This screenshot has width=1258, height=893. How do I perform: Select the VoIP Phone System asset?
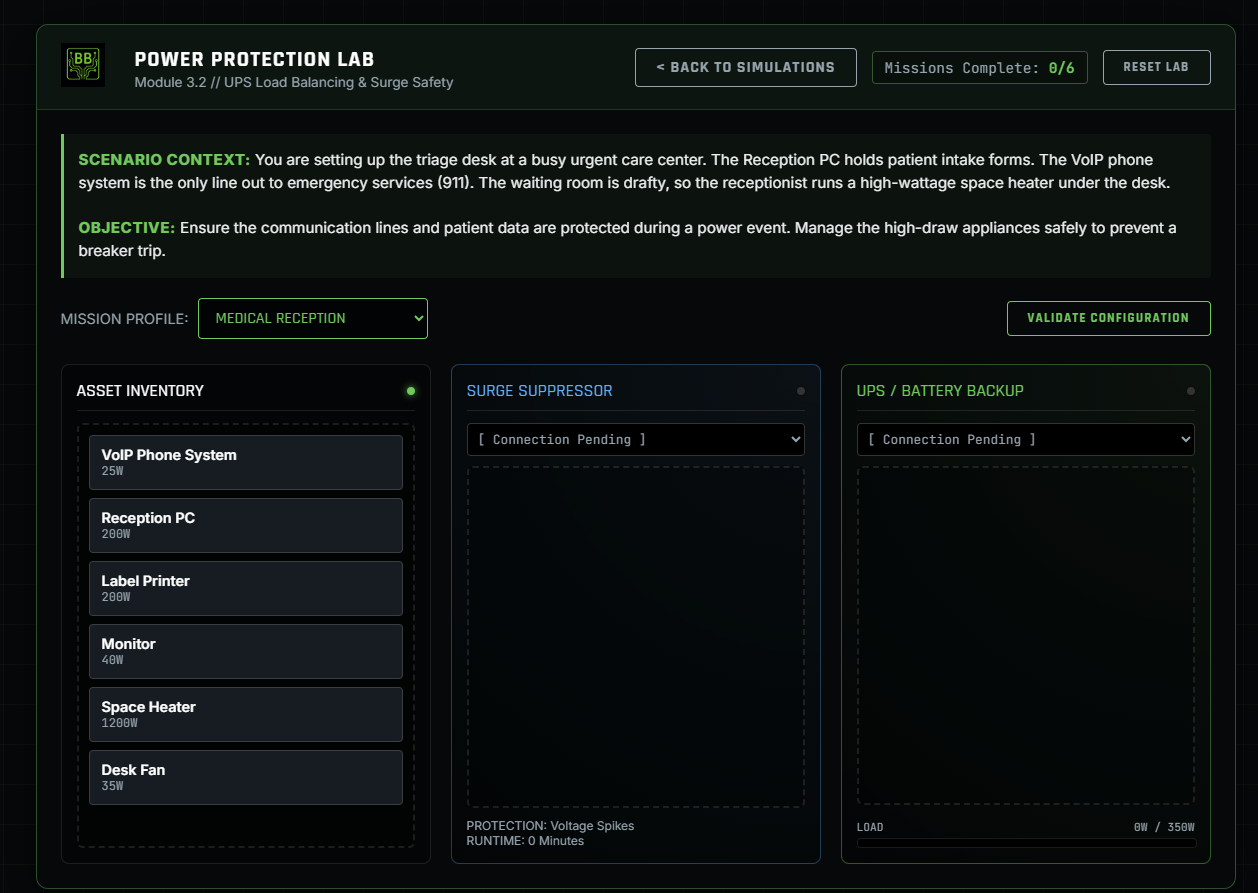pyautogui.click(x=245, y=462)
